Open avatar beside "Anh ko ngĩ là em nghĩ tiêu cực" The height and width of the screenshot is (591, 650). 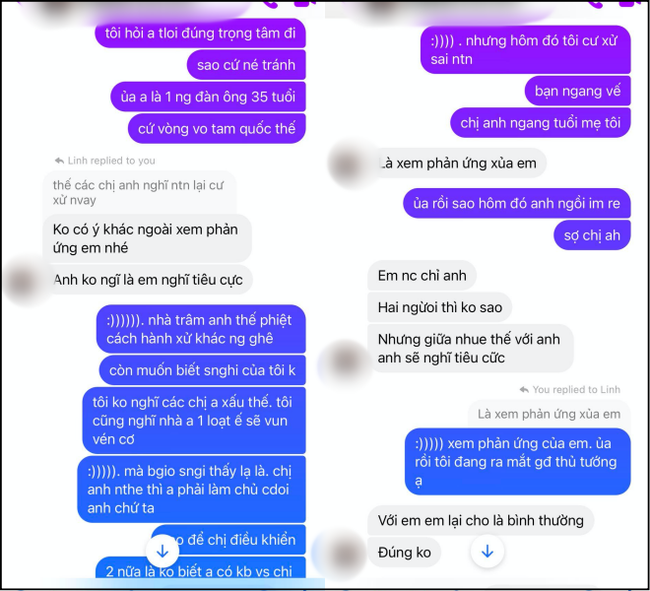point(24,281)
